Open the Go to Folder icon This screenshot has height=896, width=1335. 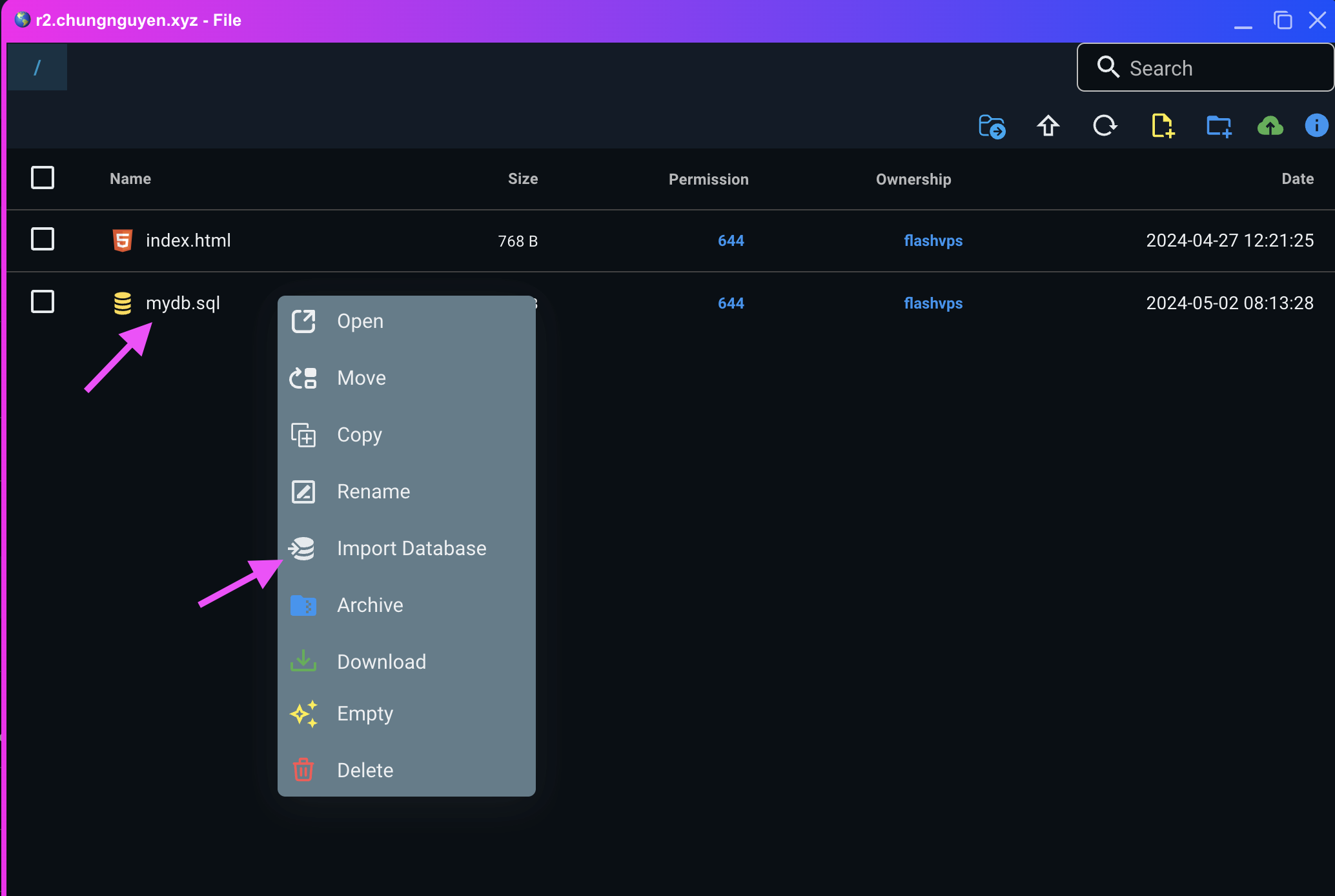(992, 126)
